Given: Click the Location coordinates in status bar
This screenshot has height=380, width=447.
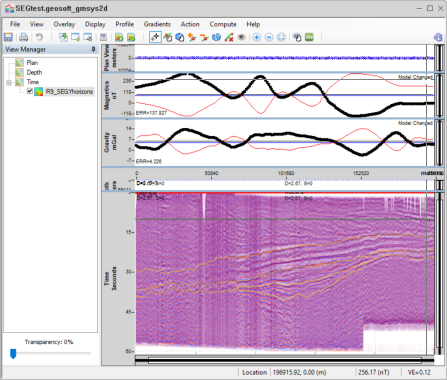Looking at the screenshot, I should tap(300, 372).
